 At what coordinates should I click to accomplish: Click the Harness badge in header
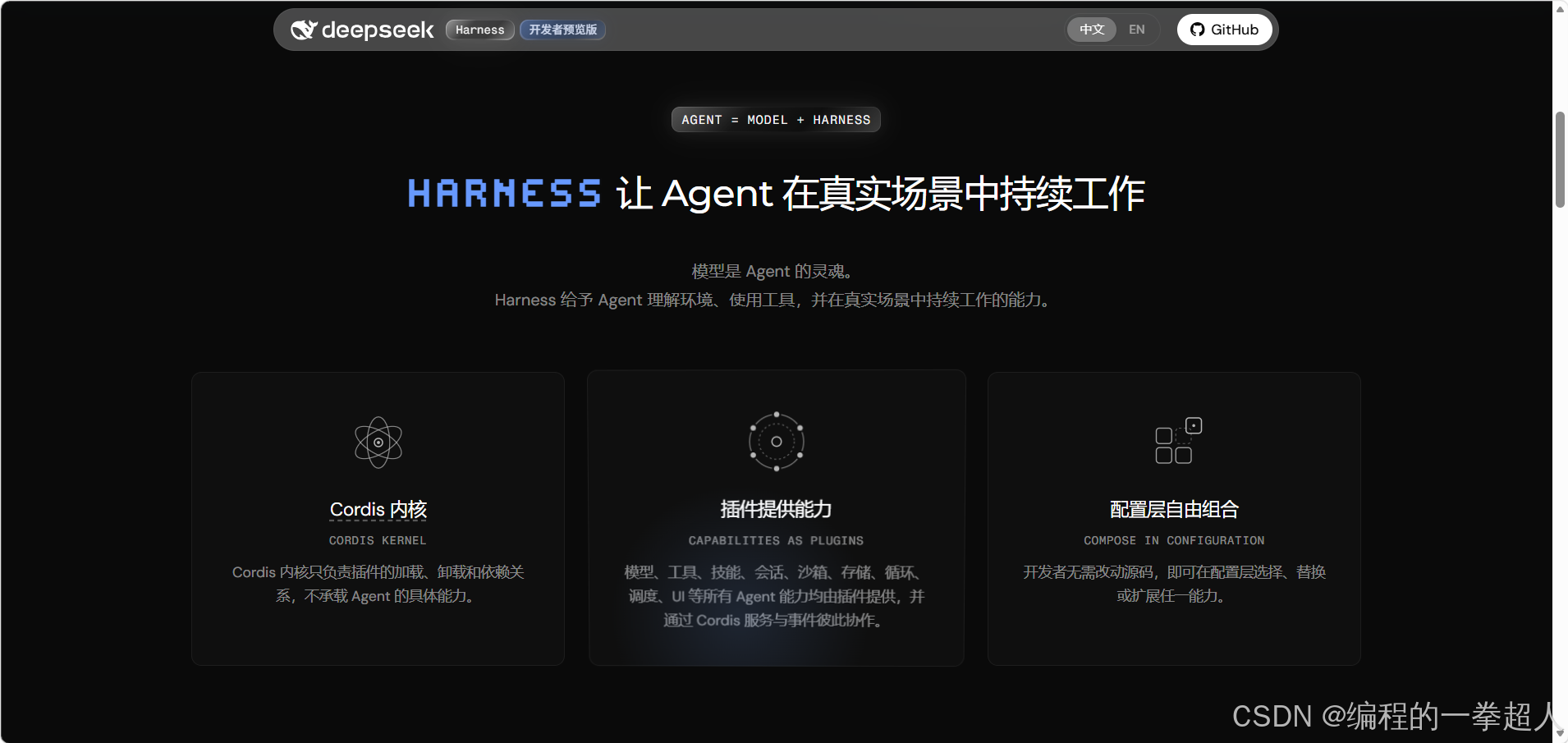pos(480,30)
